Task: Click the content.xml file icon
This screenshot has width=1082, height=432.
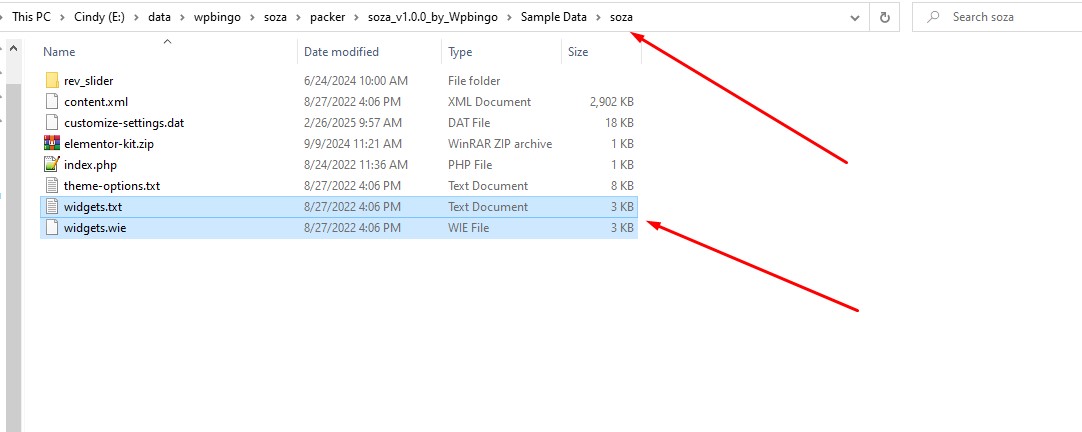Action: pyautogui.click(x=52, y=102)
